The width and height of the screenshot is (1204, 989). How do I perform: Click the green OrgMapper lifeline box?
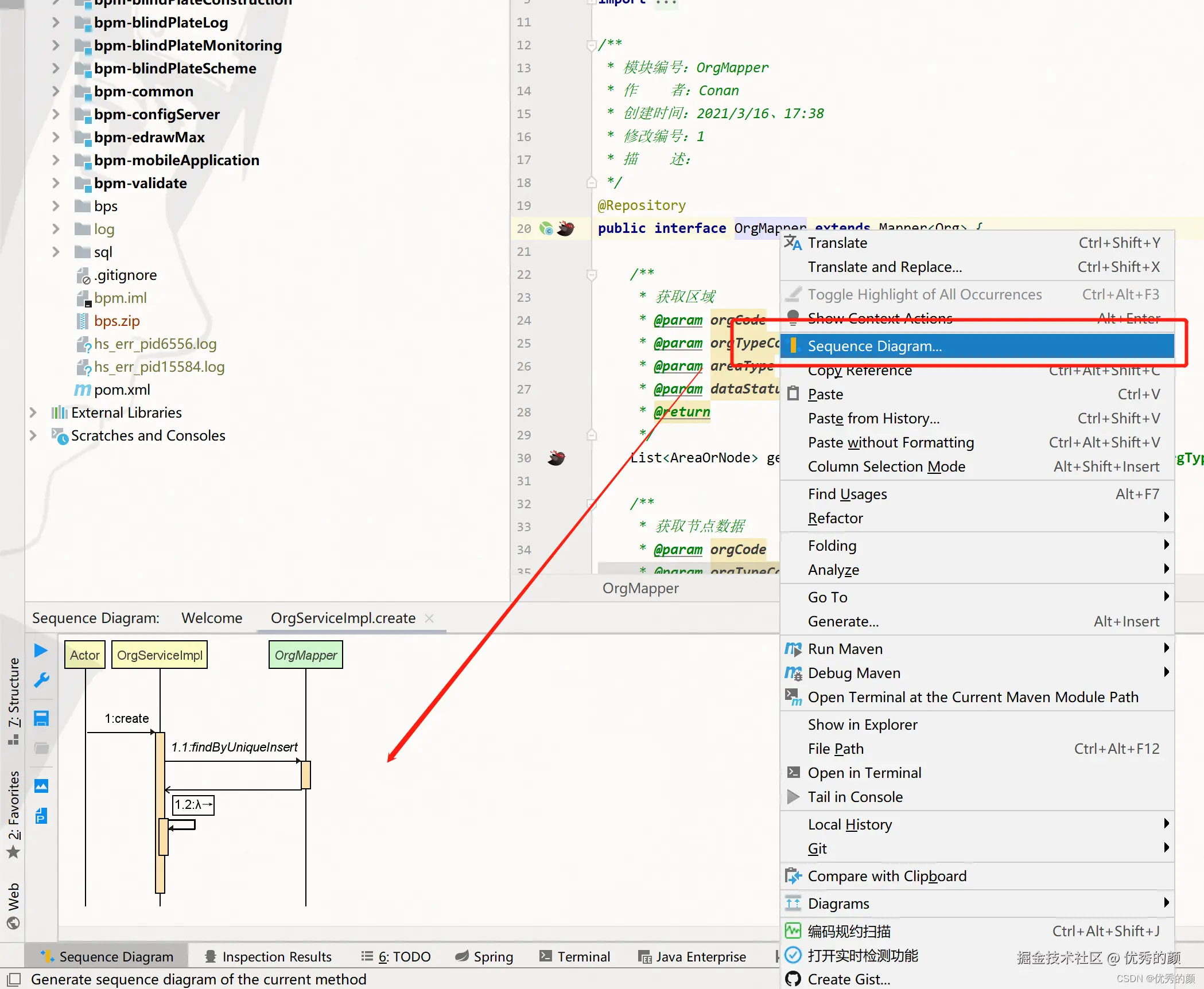click(305, 655)
